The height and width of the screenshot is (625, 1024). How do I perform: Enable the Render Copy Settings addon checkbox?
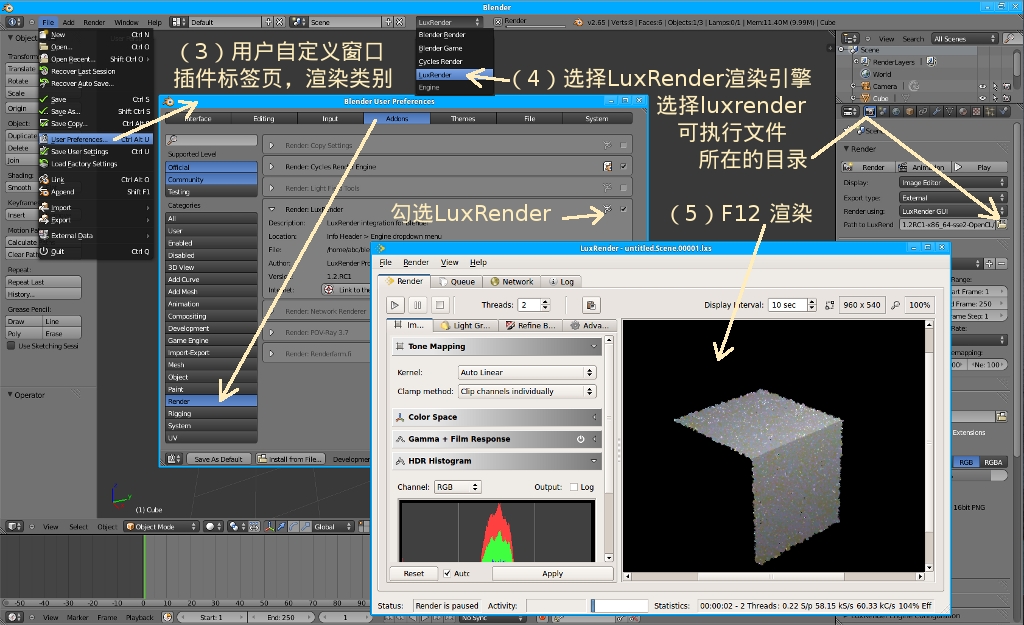(x=624, y=145)
